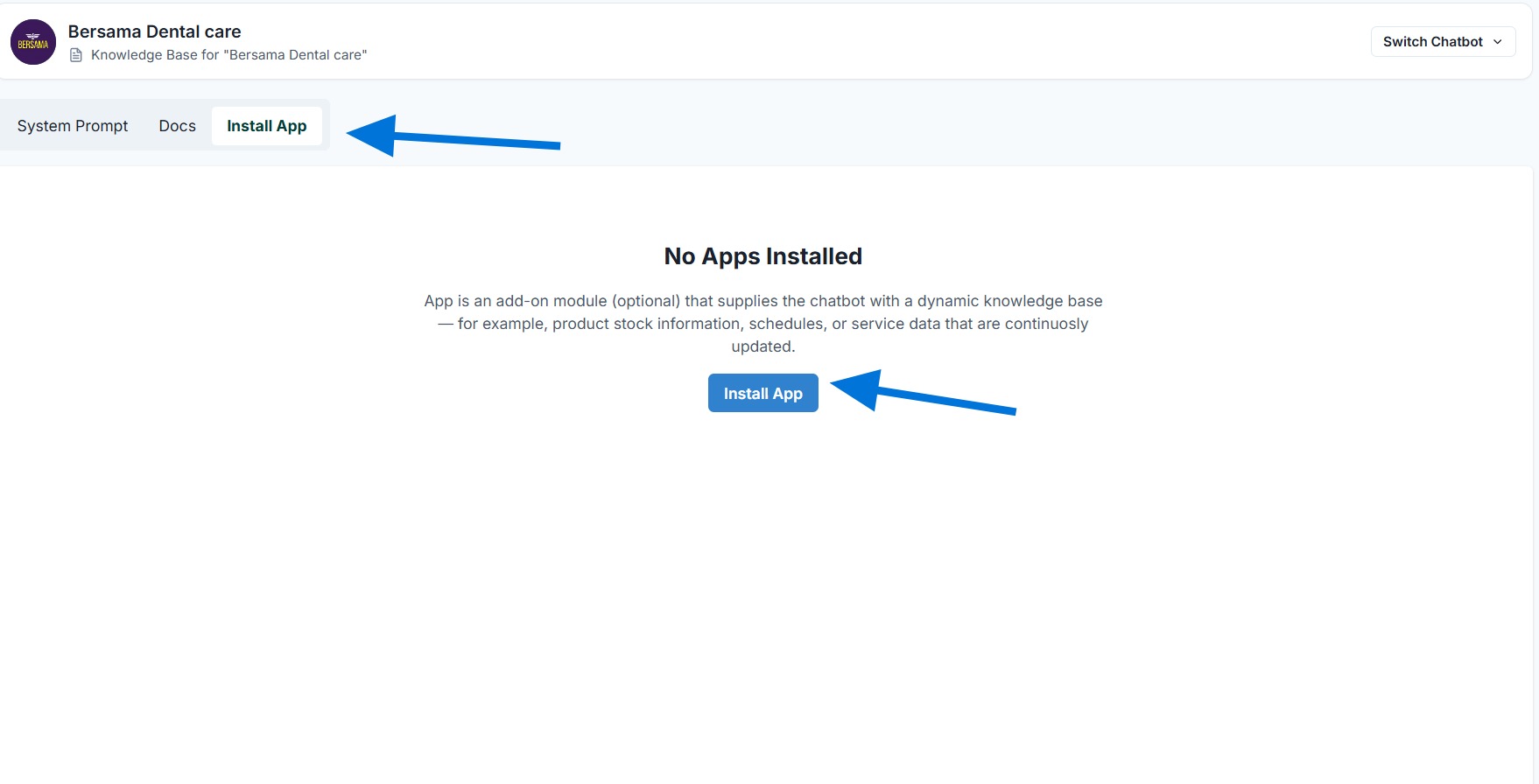Click the "Bersama Dental care" title

(154, 31)
